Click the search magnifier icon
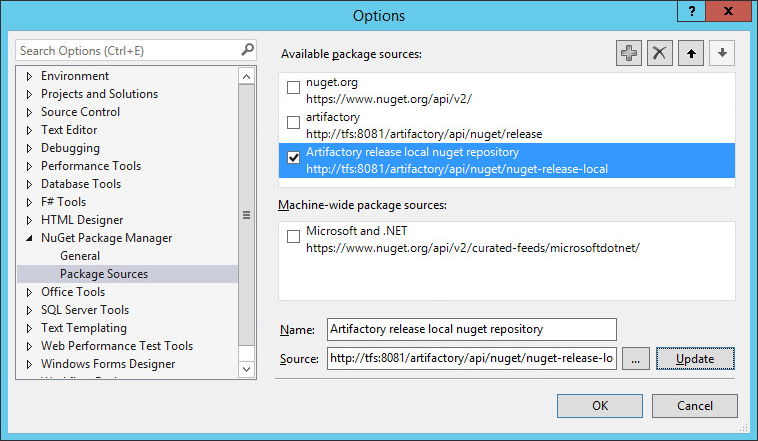The width and height of the screenshot is (758, 441). tap(247, 49)
